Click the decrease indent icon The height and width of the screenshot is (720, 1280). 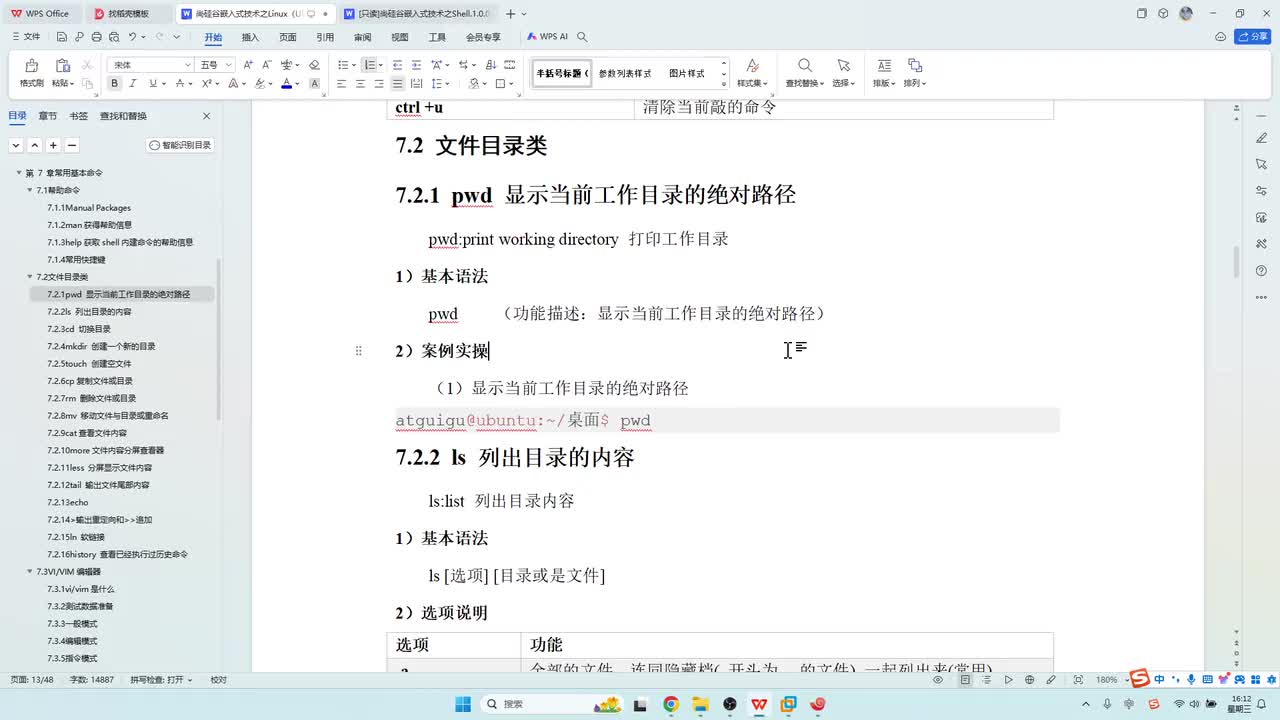point(398,65)
